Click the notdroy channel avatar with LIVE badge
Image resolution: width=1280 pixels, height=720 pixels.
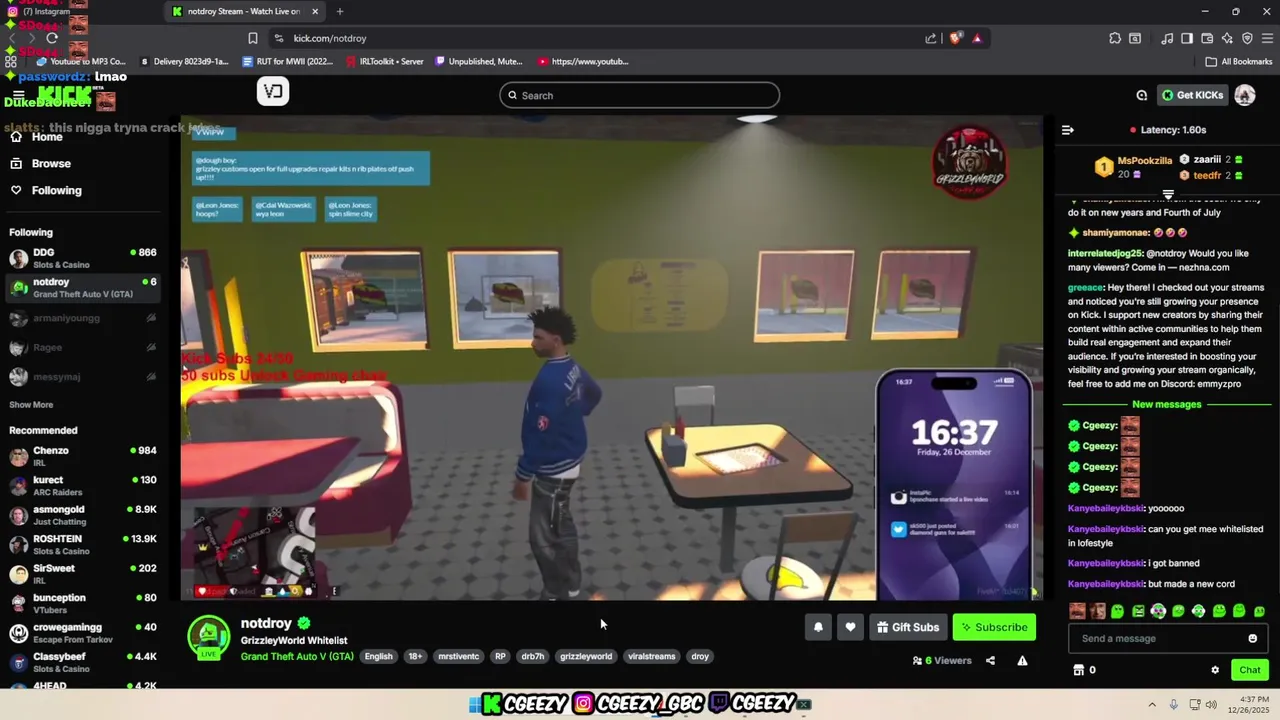click(x=208, y=638)
